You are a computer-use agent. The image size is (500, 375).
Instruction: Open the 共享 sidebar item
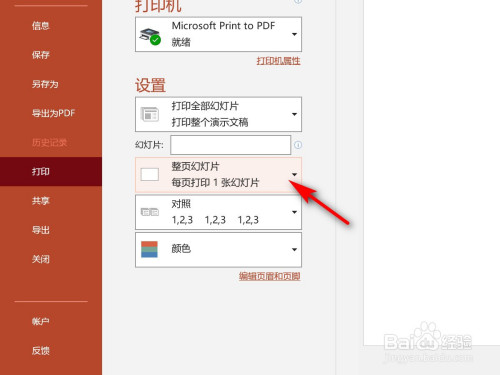pos(41,201)
